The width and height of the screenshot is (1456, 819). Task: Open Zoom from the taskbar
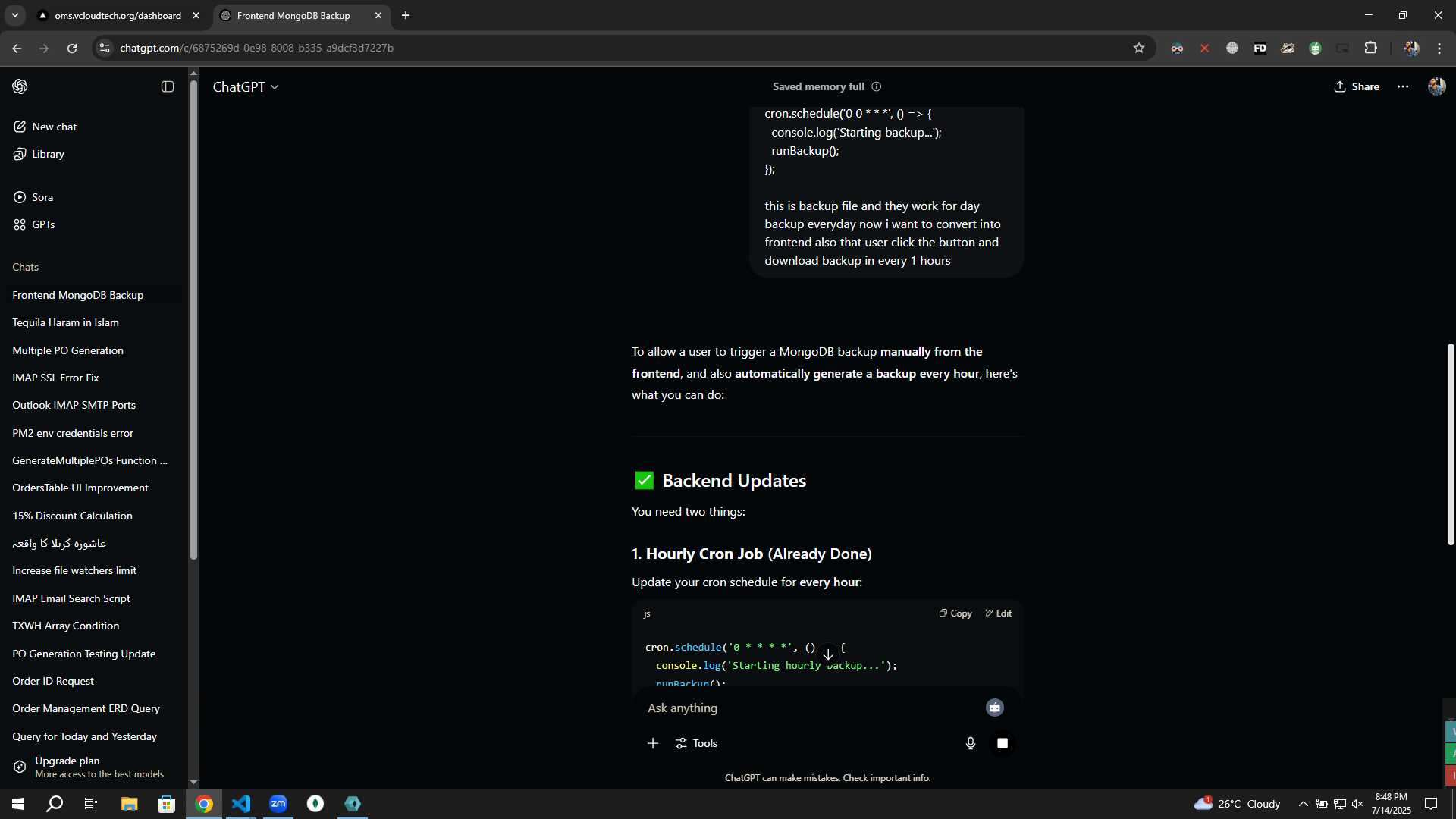[278, 804]
